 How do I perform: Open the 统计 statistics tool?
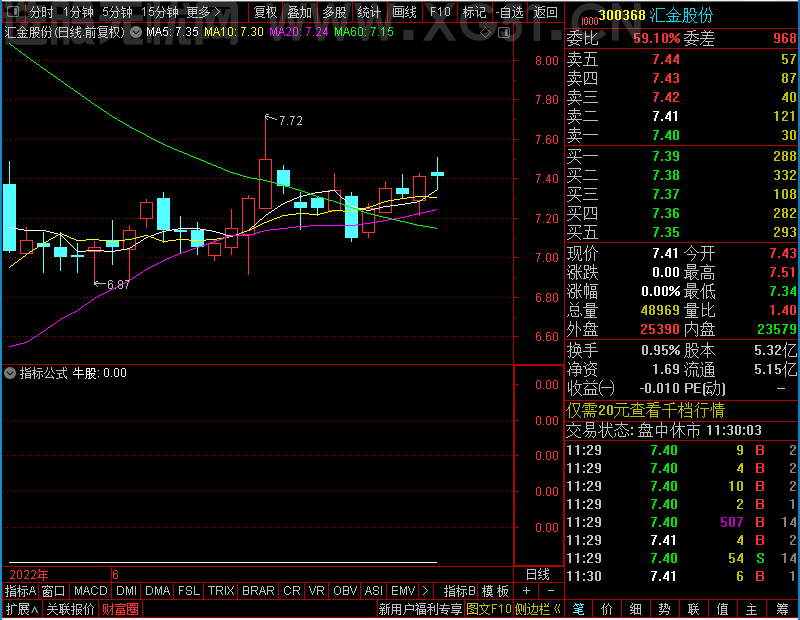369,12
